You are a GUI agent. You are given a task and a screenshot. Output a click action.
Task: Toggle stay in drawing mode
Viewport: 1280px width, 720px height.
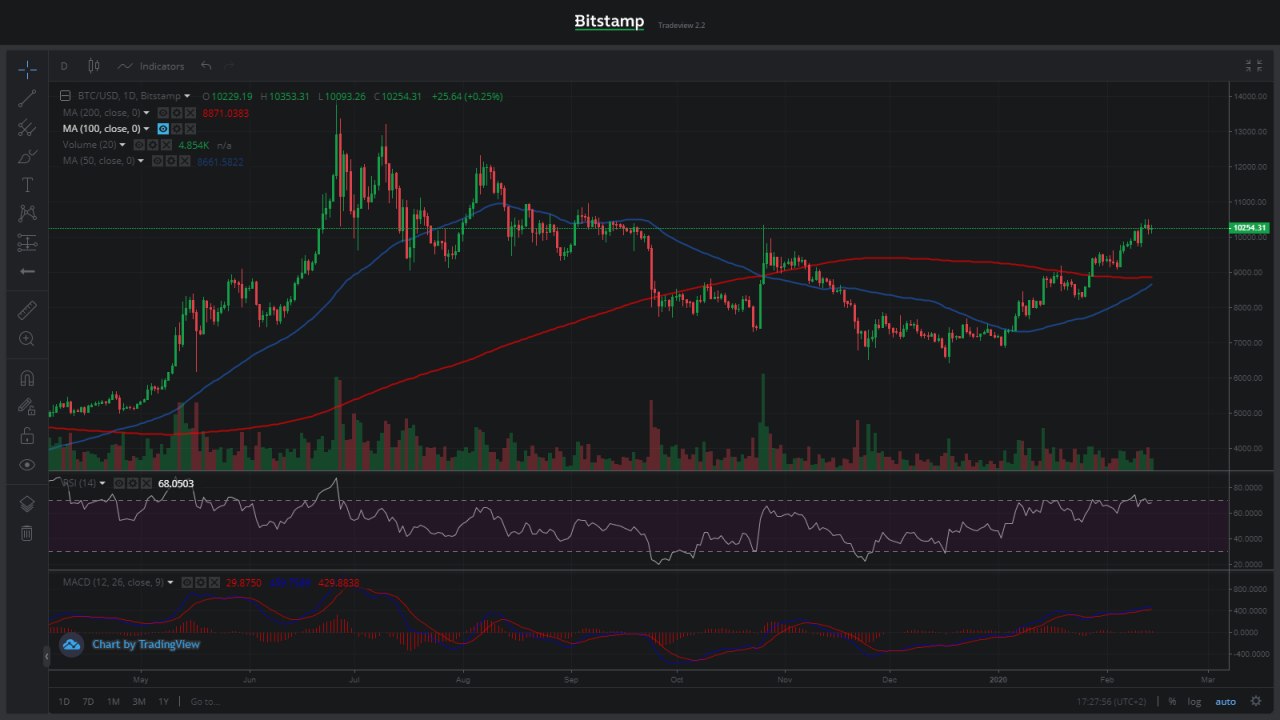(27, 407)
